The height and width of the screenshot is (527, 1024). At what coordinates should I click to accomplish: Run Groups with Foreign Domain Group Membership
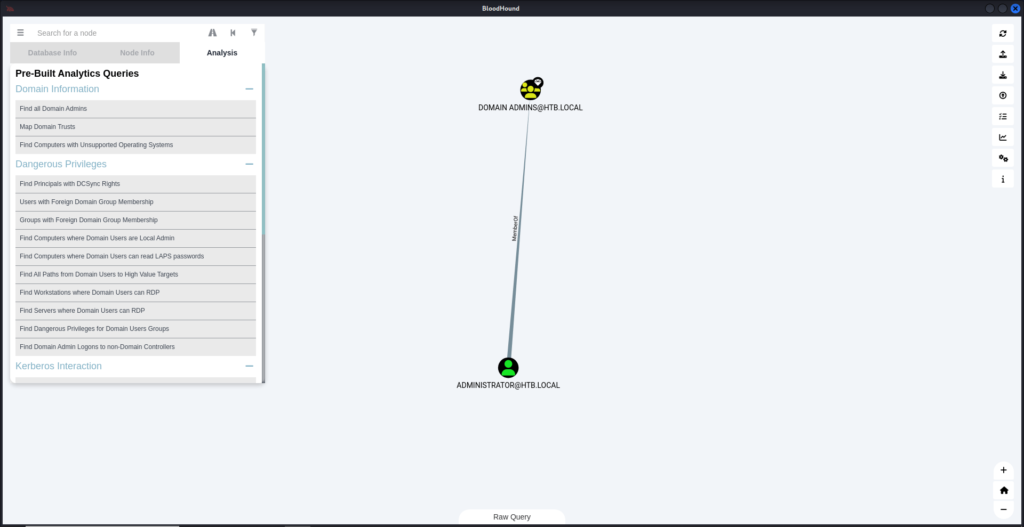coord(136,220)
